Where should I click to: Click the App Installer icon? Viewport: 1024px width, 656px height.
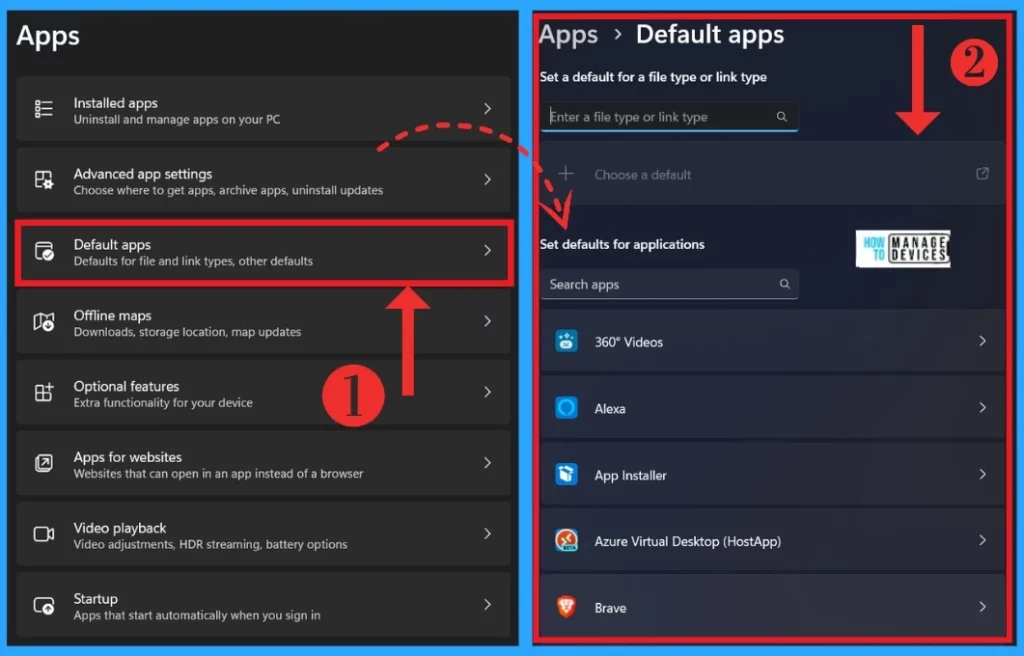[x=566, y=474]
